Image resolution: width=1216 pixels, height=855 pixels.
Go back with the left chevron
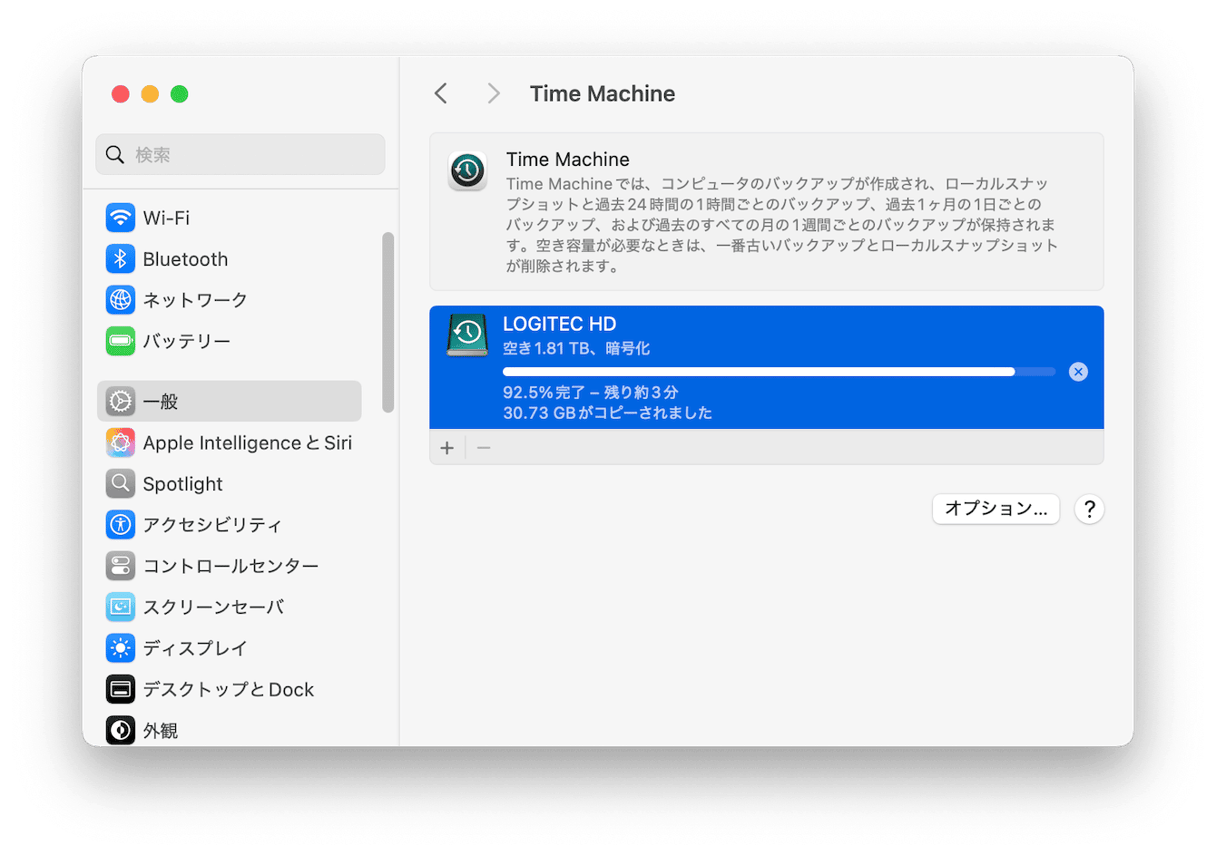[441, 94]
